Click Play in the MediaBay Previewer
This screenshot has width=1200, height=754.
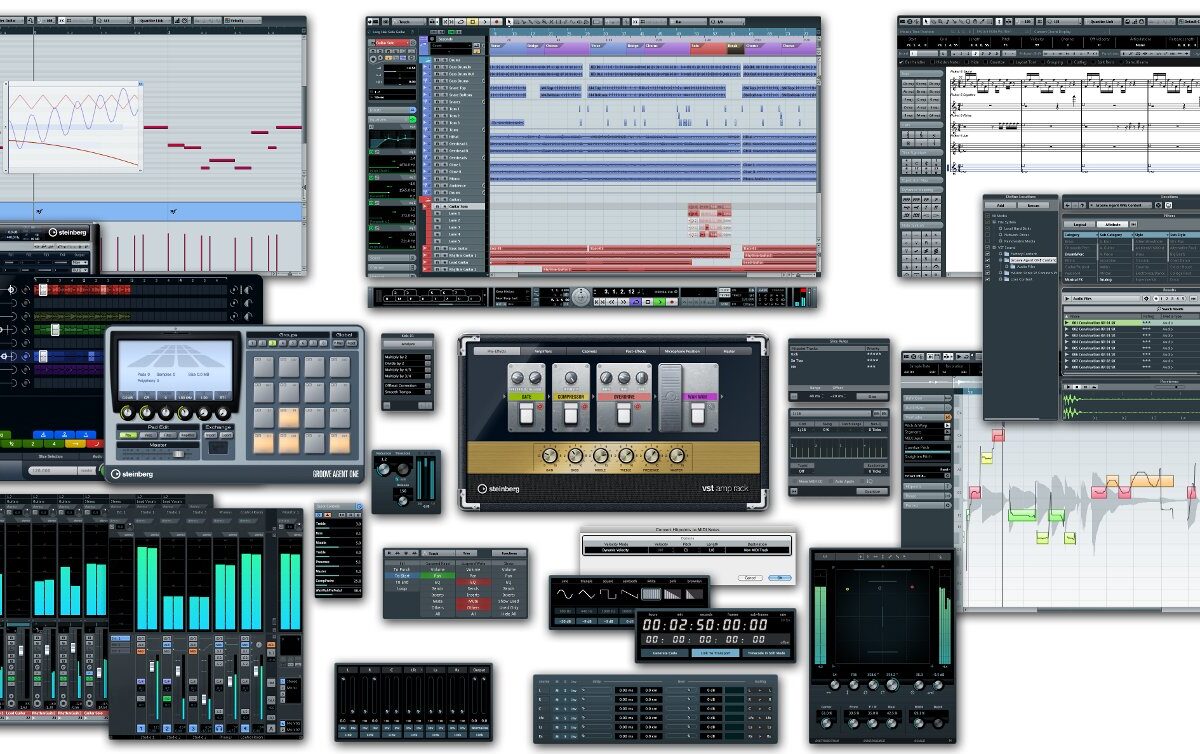tap(1068, 387)
